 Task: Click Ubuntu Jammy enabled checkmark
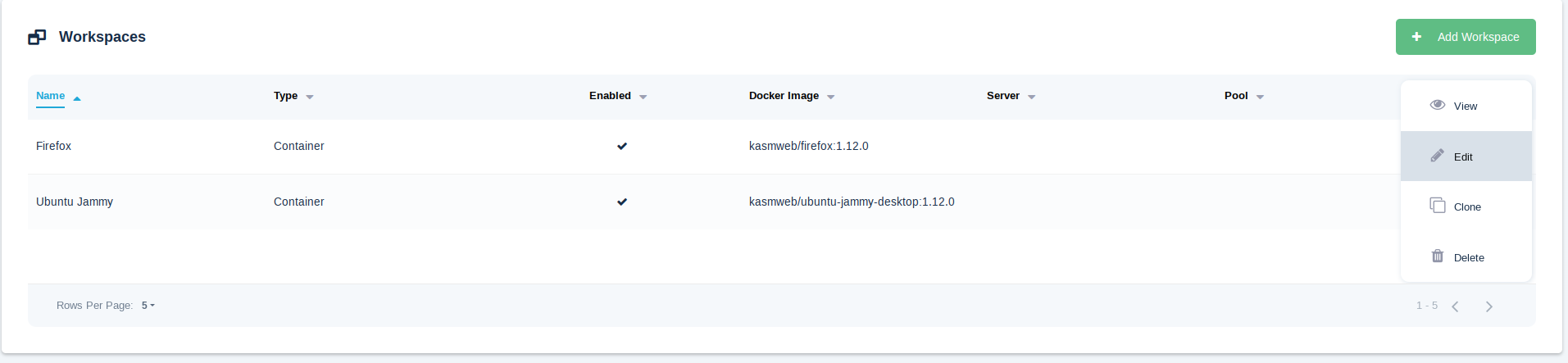point(622,202)
